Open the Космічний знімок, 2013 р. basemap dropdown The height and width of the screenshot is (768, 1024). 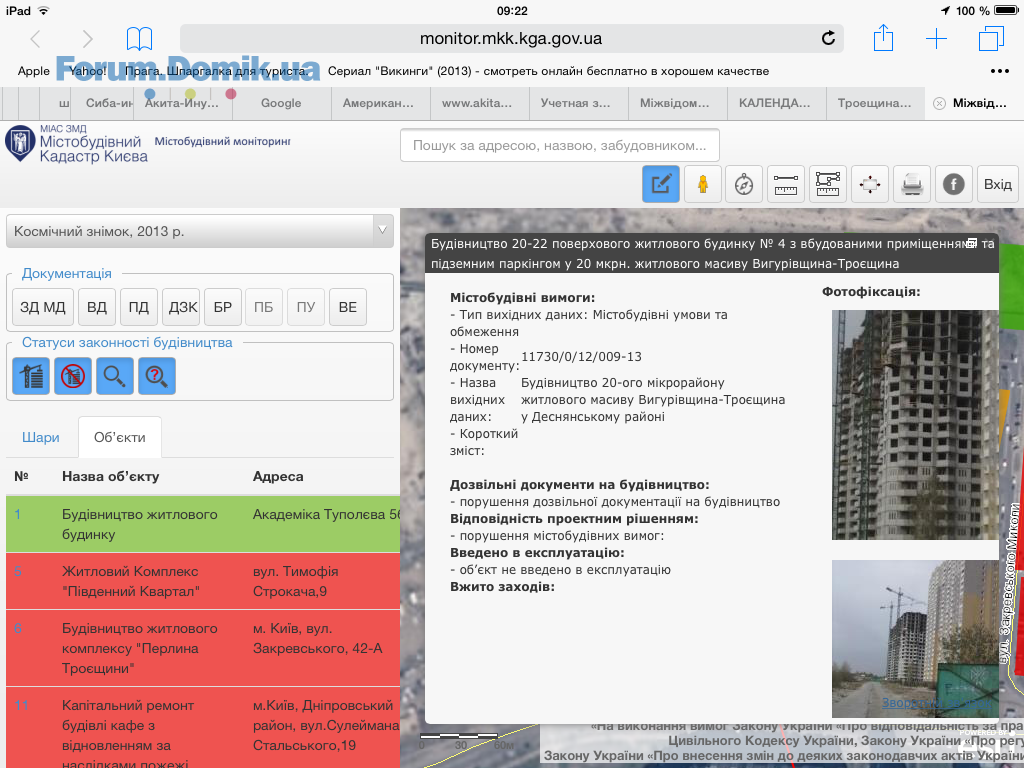[200, 231]
